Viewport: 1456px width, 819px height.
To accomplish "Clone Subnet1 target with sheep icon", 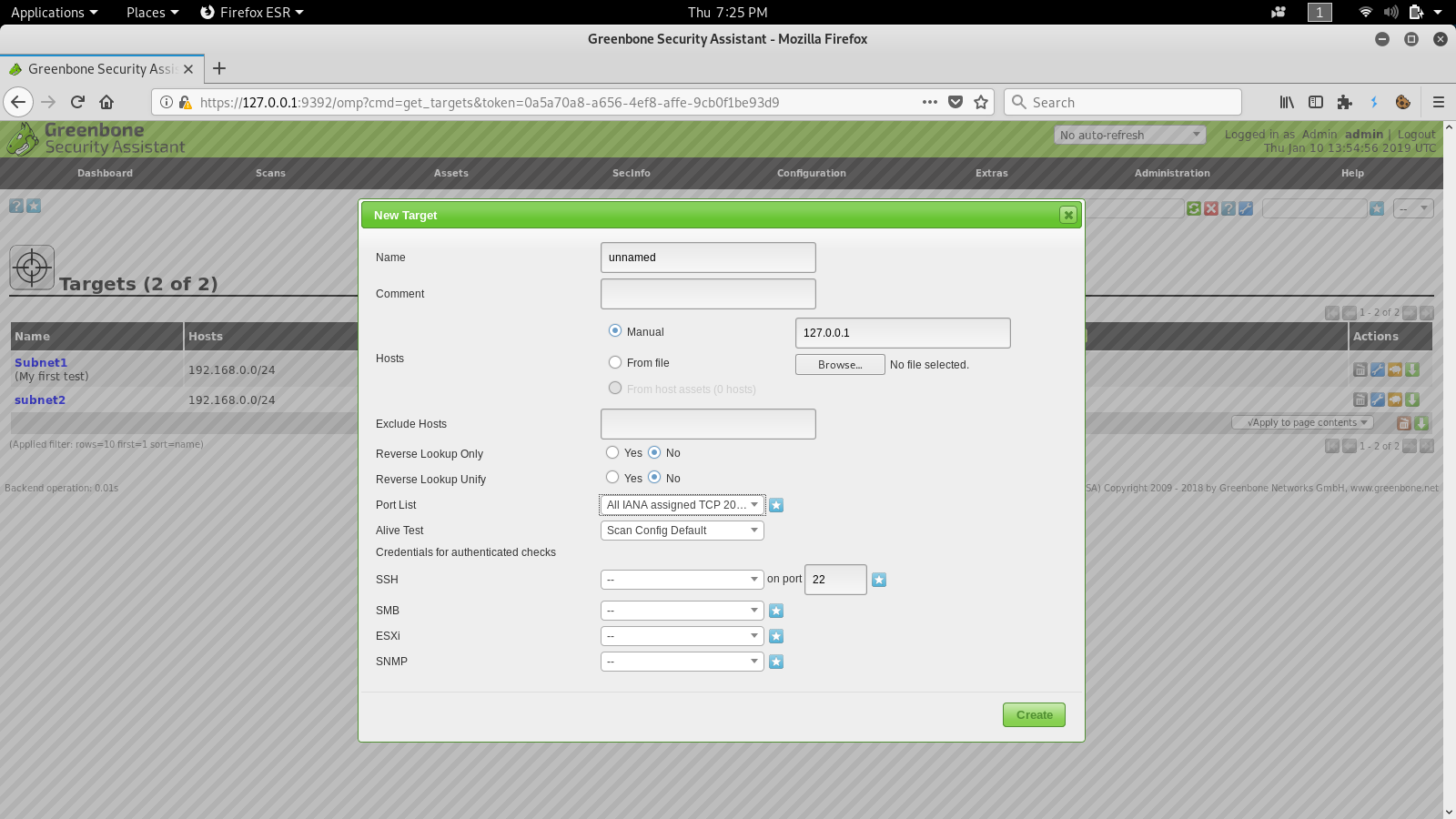I will (1395, 369).
